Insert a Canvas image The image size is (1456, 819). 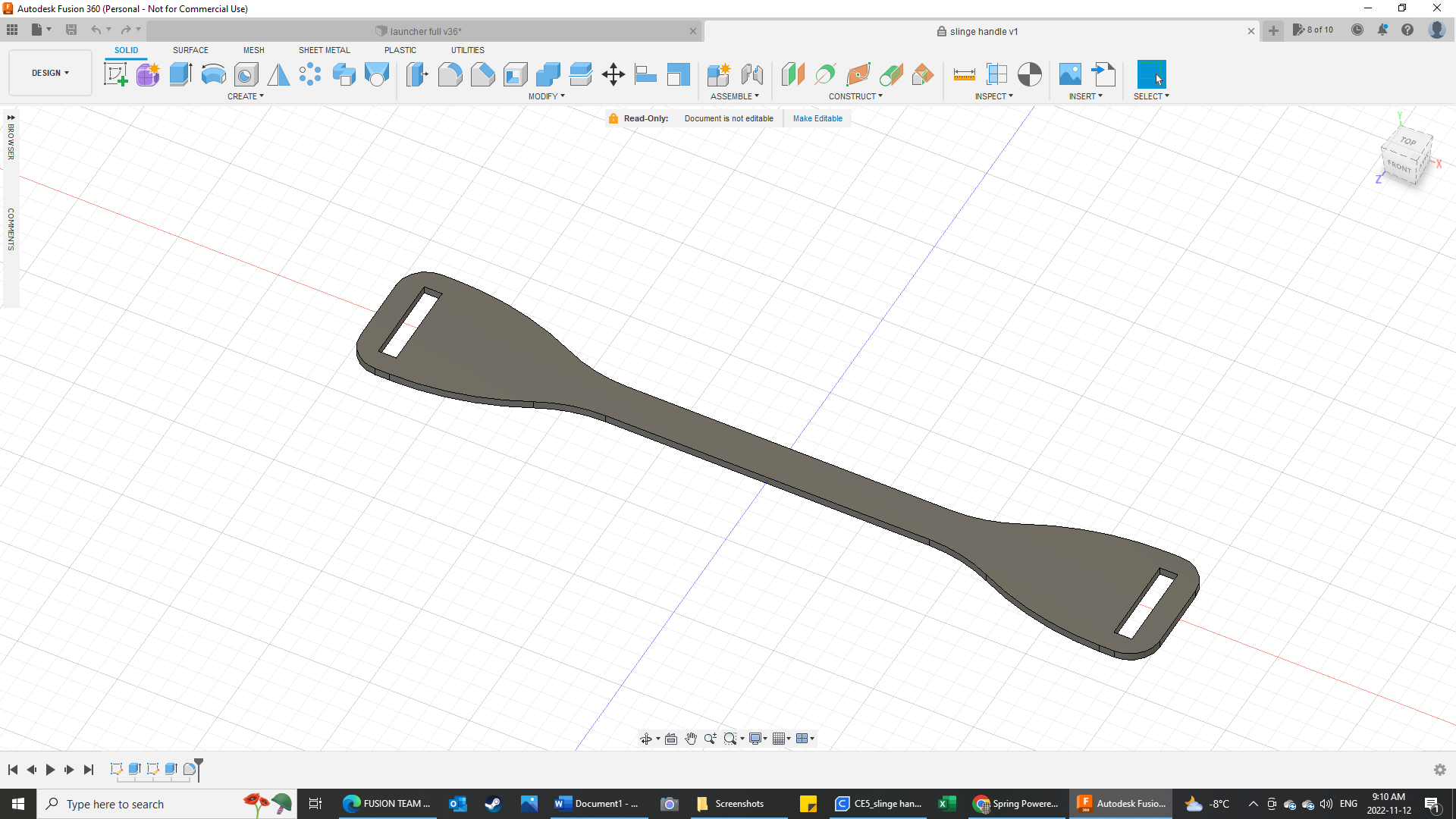pos(1070,74)
